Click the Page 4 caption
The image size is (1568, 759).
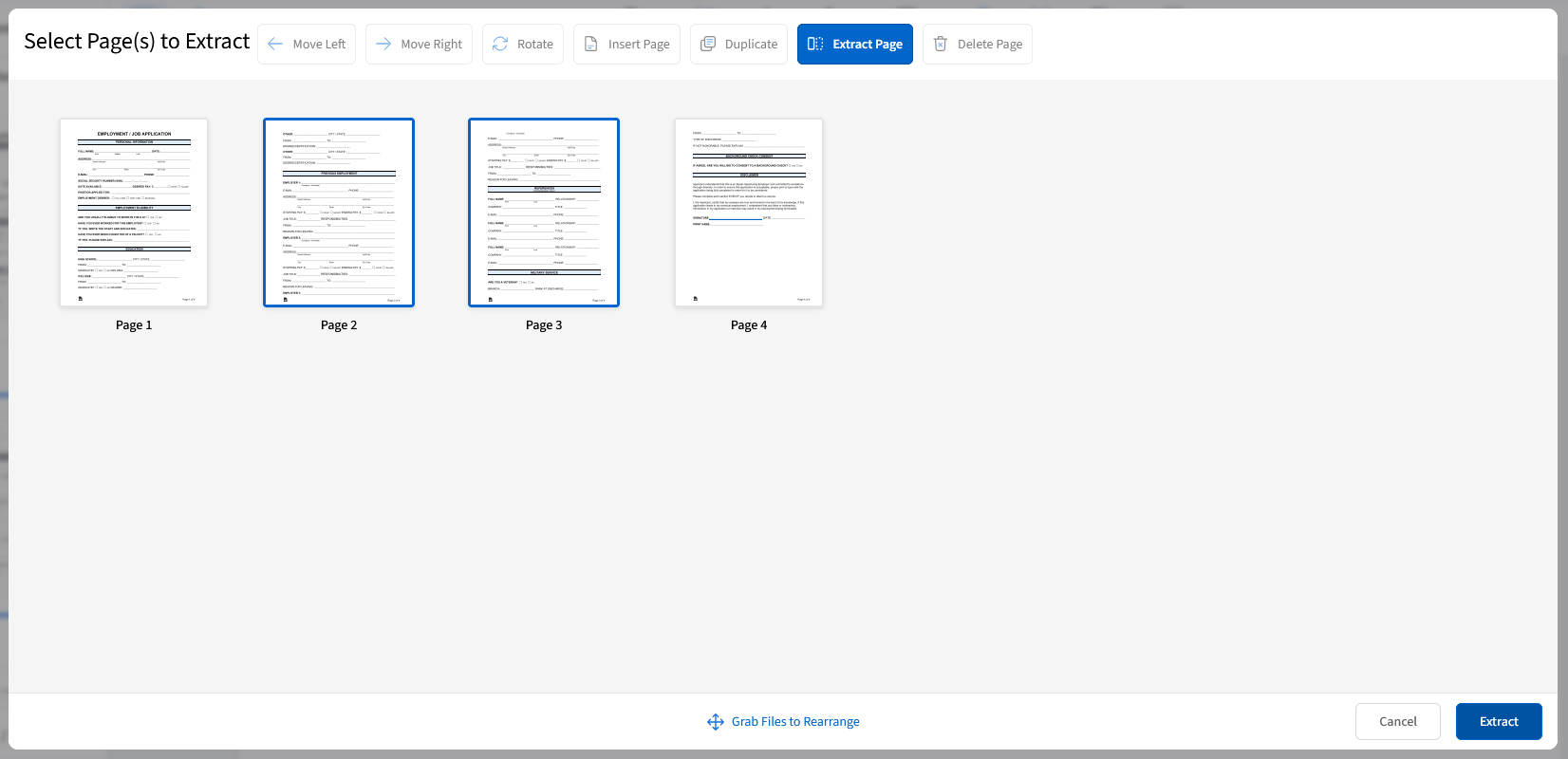(x=749, y=325)
